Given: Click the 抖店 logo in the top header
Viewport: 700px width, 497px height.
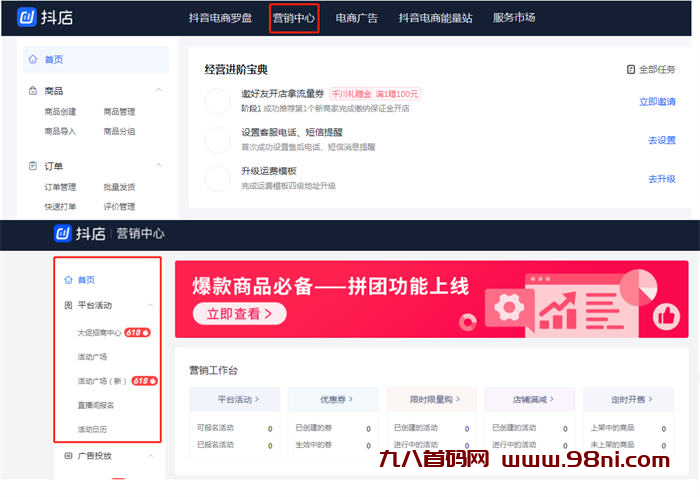Looking at the screenshot, I should 45,17.
